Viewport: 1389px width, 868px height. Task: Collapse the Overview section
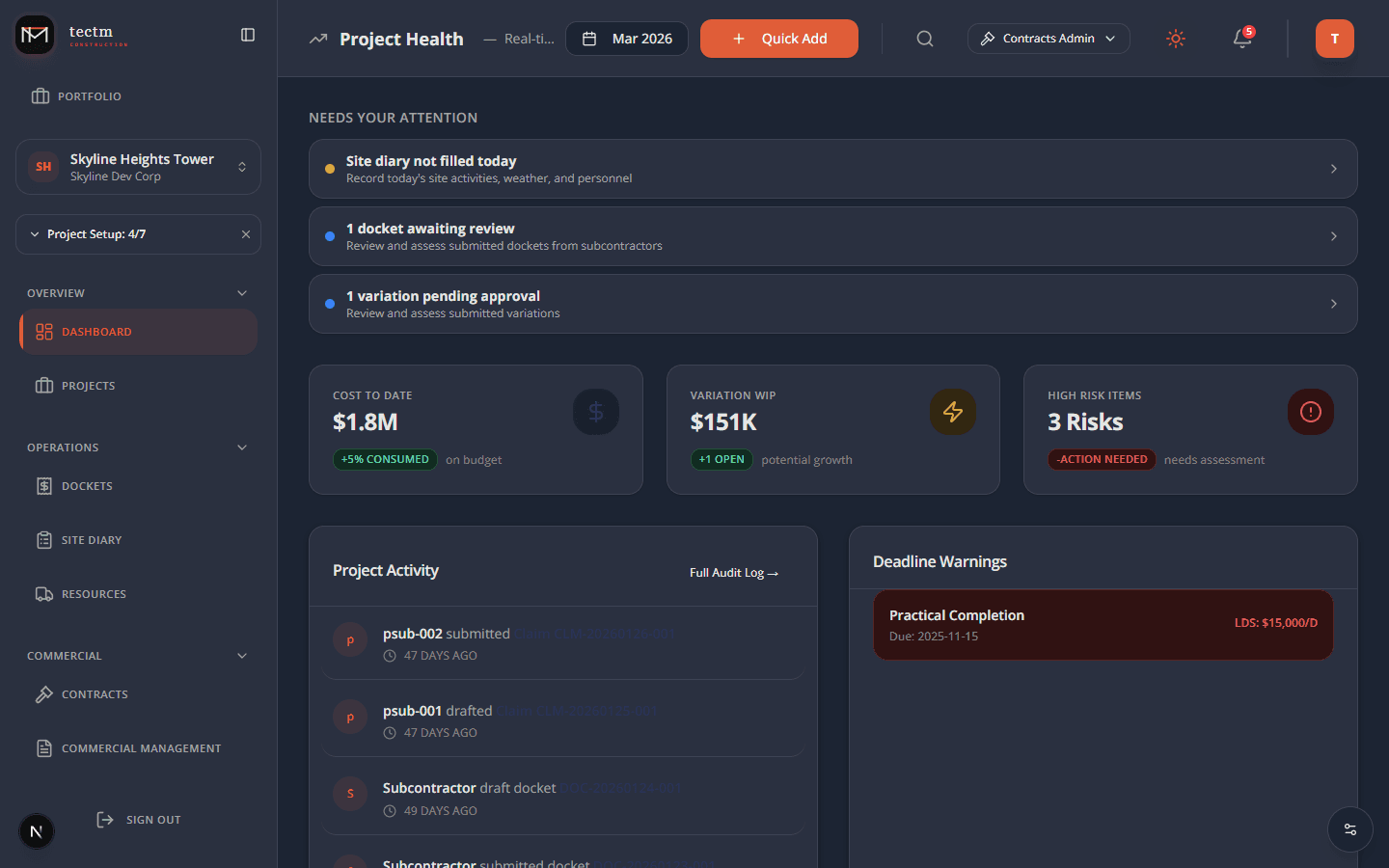tap(241, 292)
